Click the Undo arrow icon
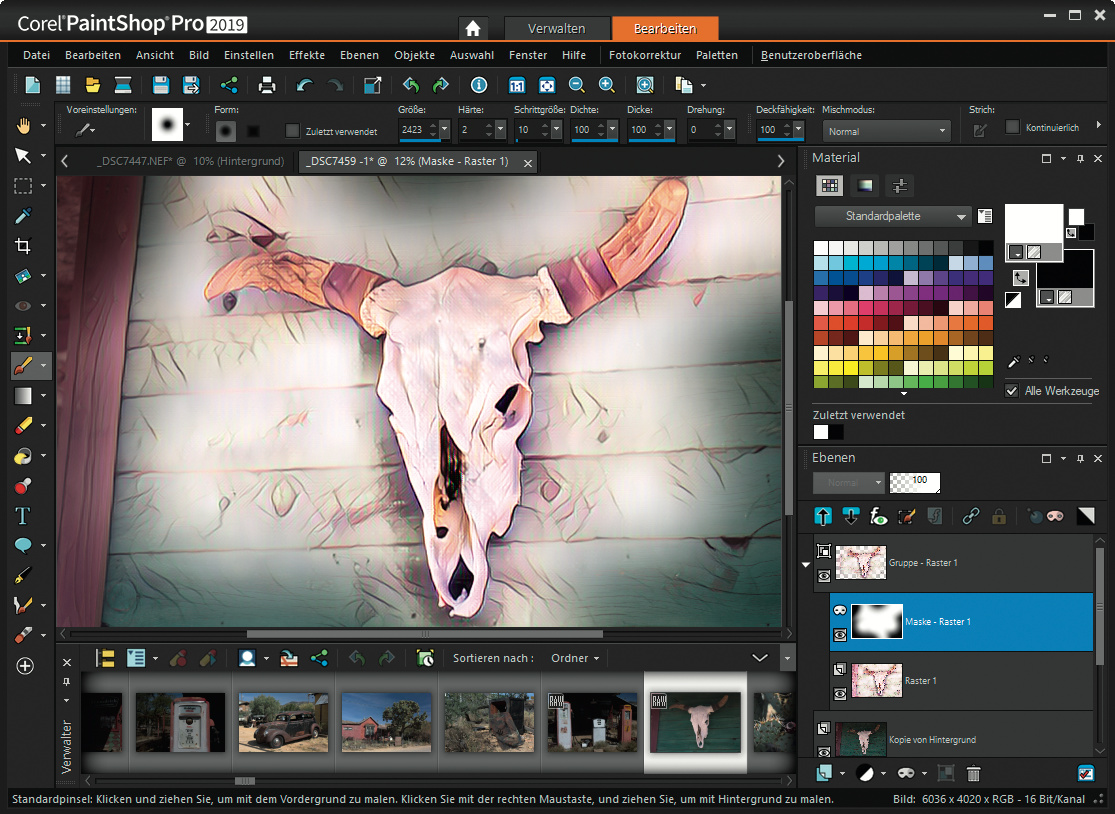 pos(304,85)
